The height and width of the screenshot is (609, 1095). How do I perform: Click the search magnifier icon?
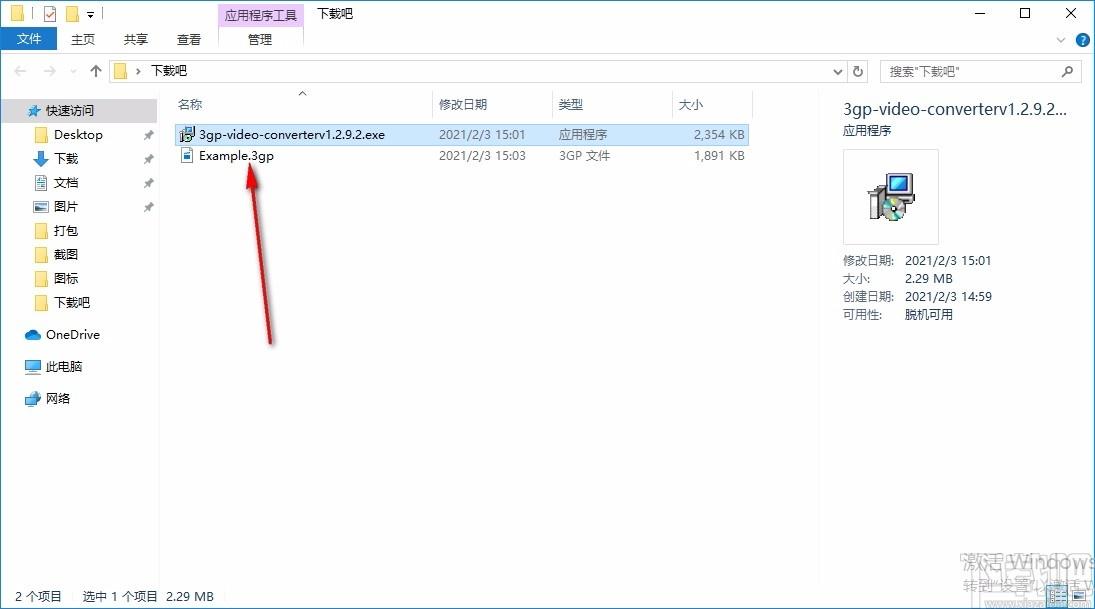coord(1067,71)
